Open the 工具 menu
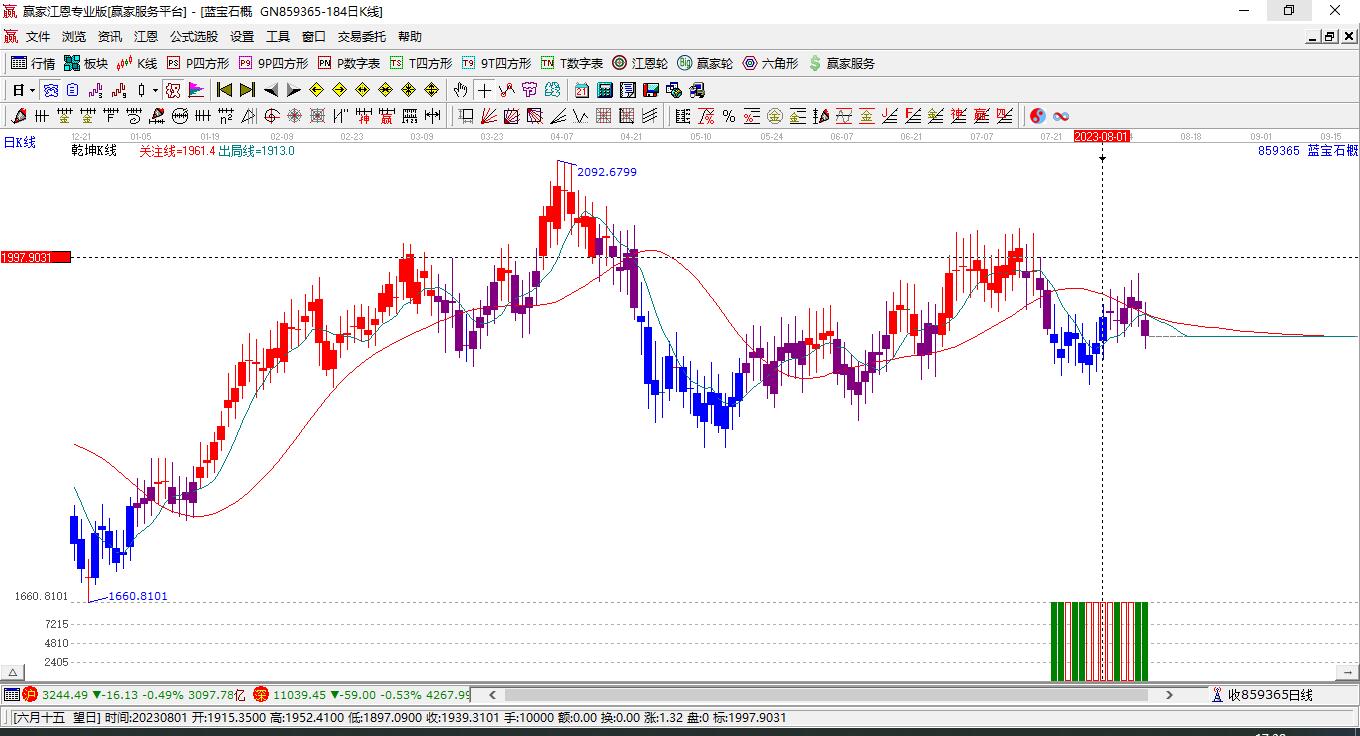The height and width of the screenshot is (736, 1360). click(x=278, y=37)
